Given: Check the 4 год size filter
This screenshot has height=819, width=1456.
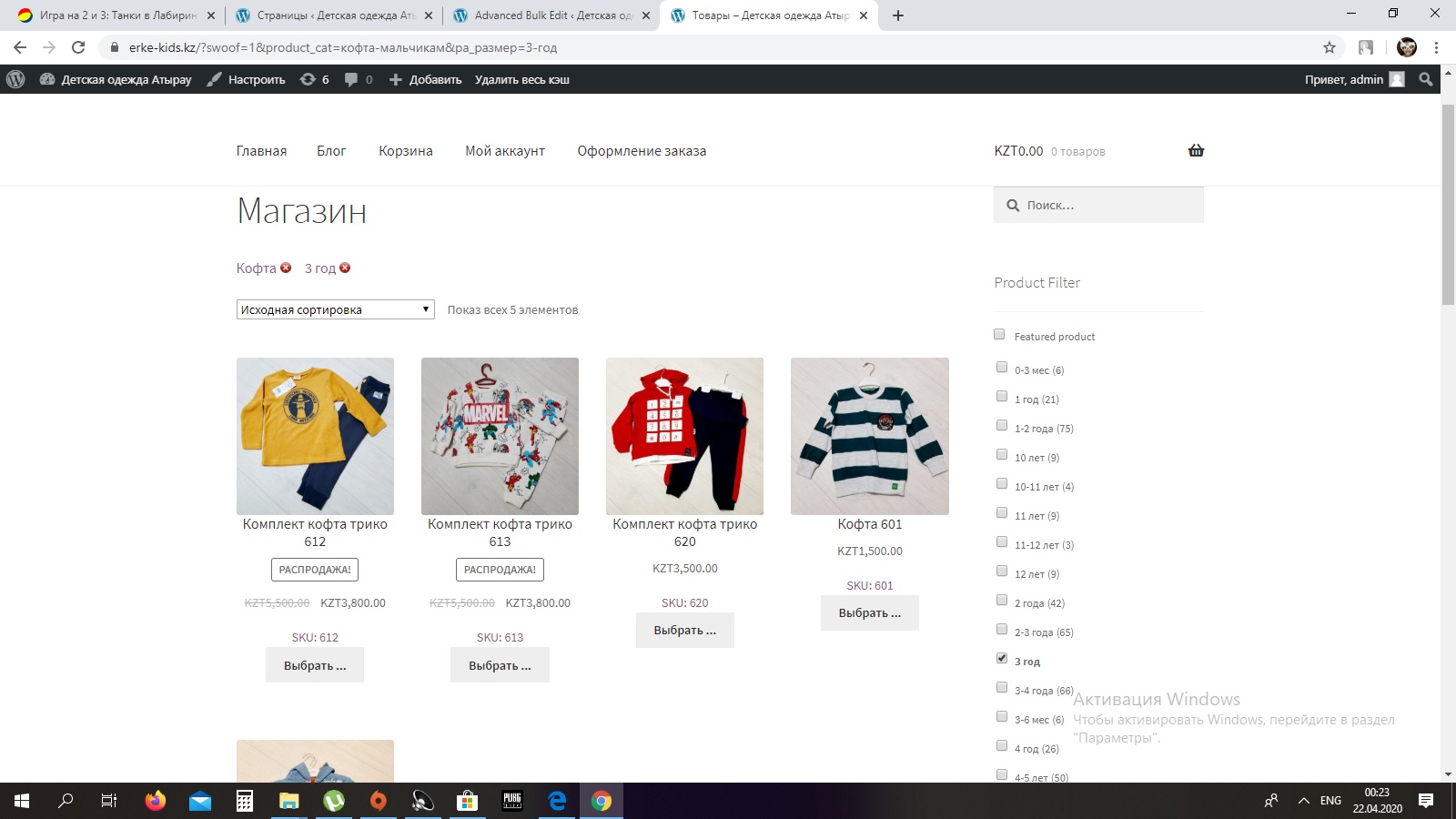Looking at the screenshot, I should point(1002,745).
